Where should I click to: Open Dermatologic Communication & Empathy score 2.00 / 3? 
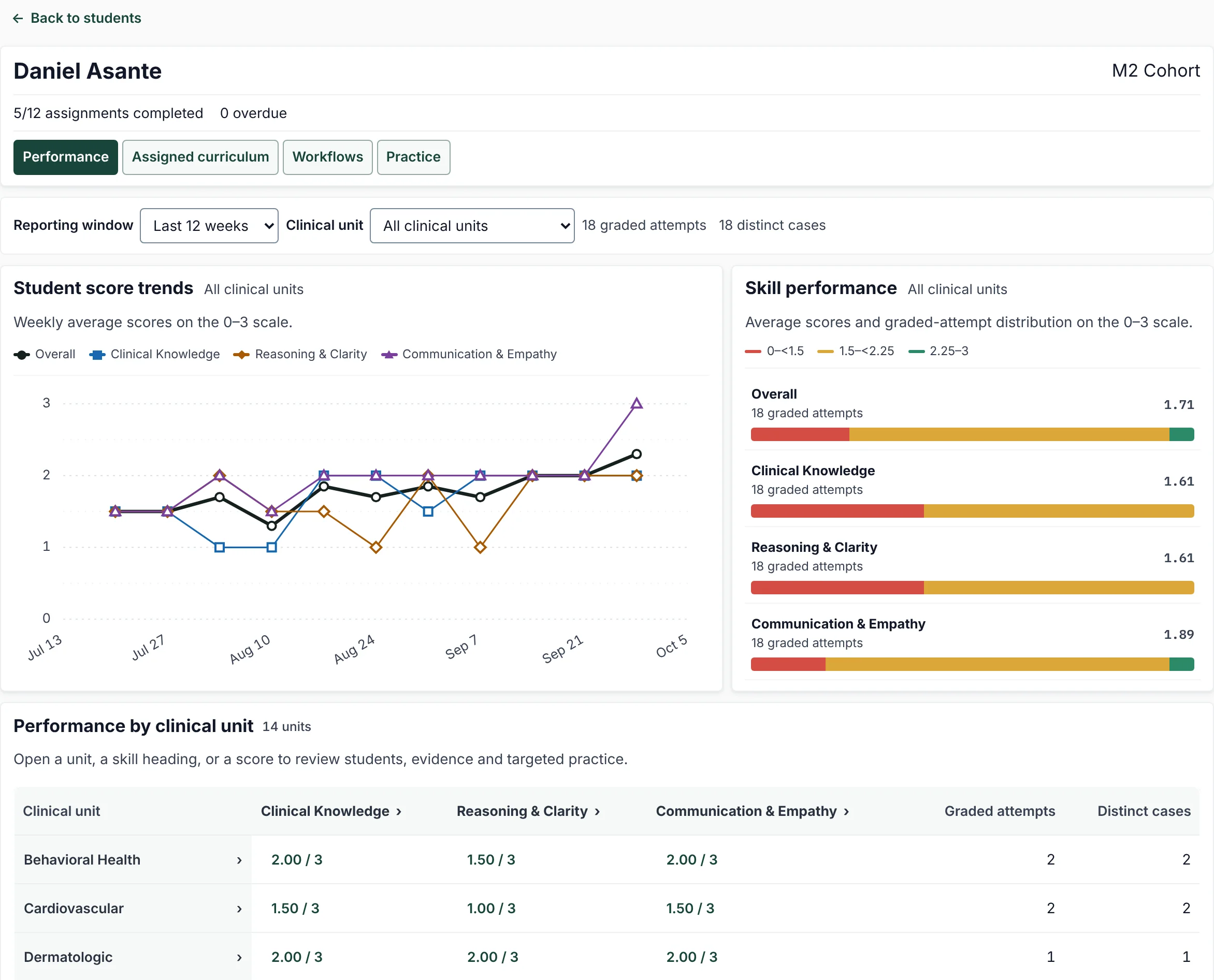coord(692,957)
